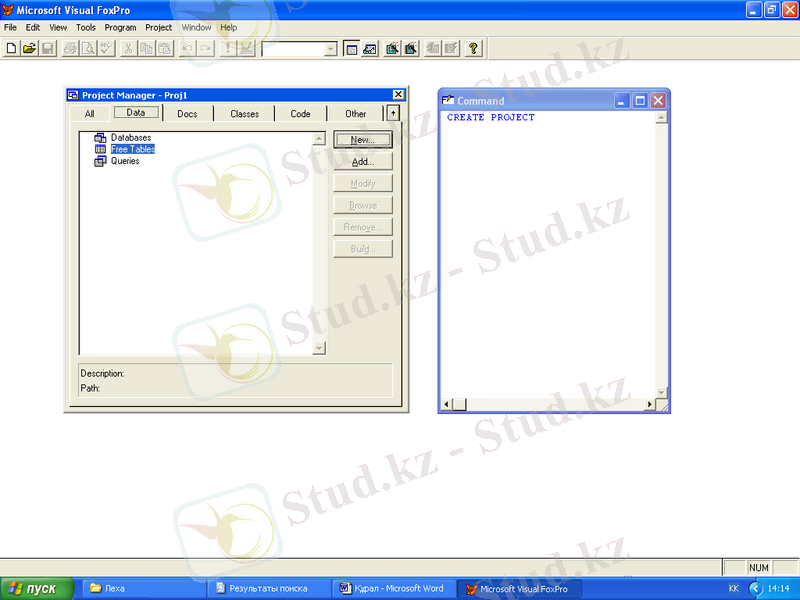
Task: Click the Cut scissors icon
Action: tap(129, 48)
